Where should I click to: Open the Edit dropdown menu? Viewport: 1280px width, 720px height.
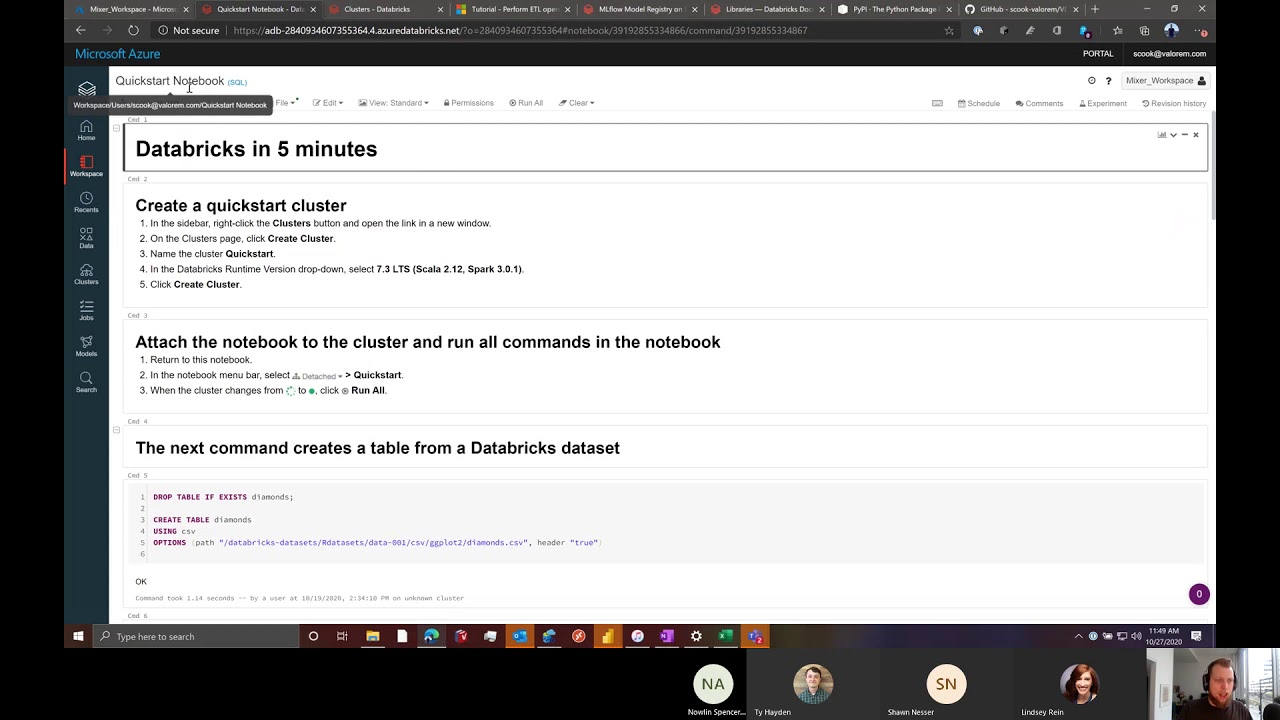327,103
